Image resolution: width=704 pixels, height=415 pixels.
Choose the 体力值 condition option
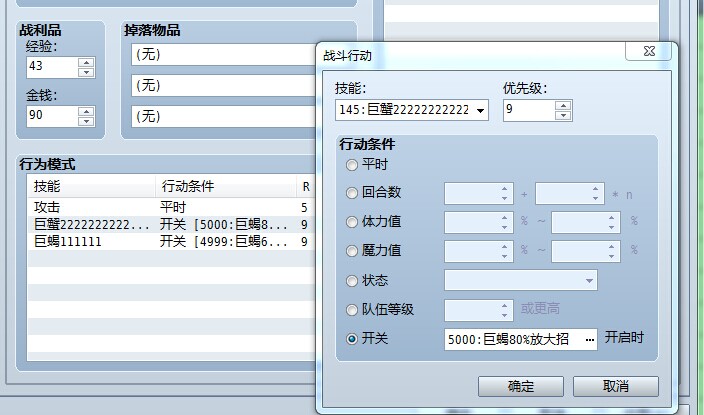click(352, 222)
